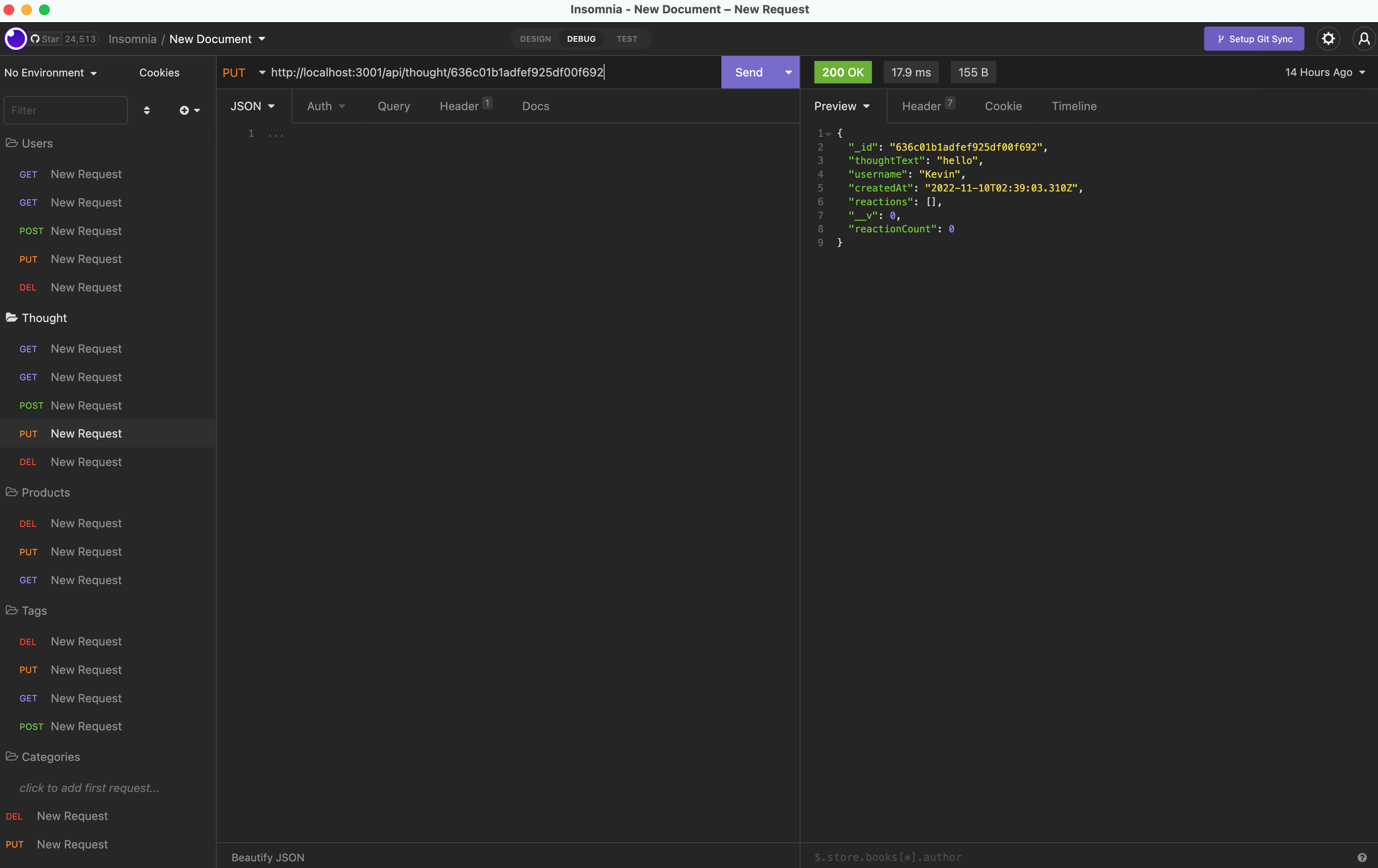Image resolution: width=1378 pixels, height=868 pixels.
Task: Open the JSONPath help question mark
Action: pos(1362,856)
